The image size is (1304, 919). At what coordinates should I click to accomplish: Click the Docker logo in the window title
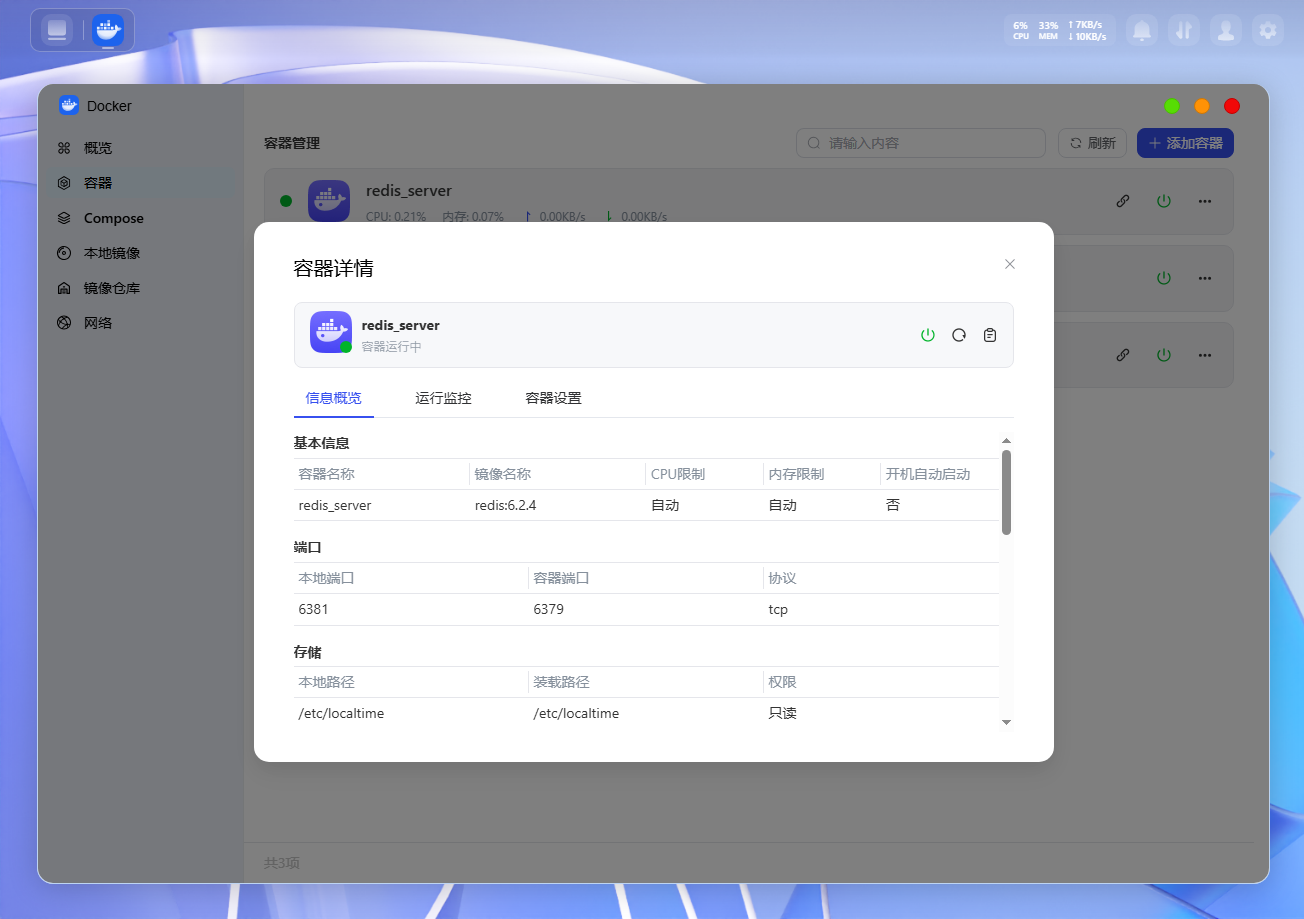(69, 106)
